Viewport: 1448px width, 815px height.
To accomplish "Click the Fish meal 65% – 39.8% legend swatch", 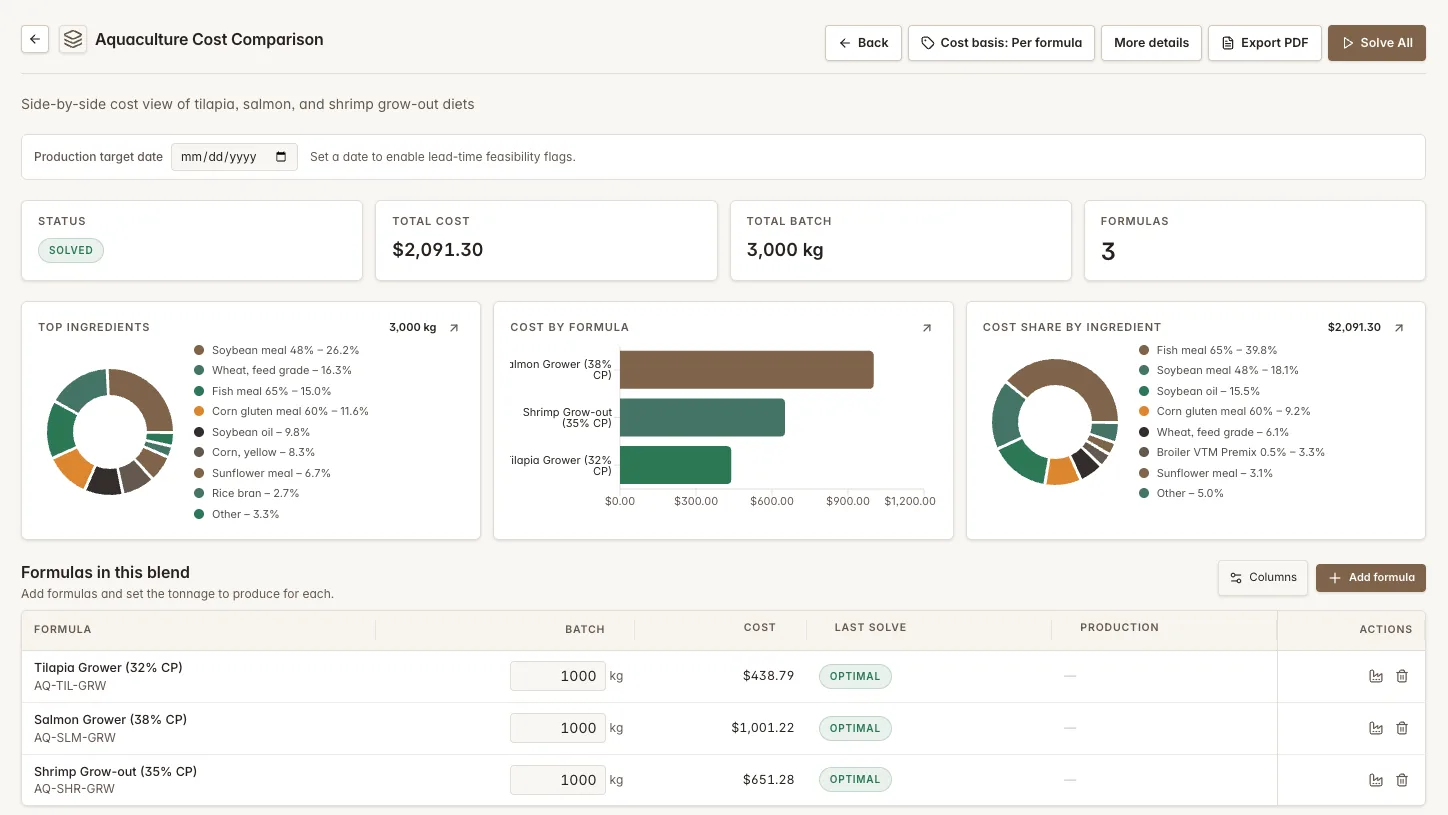I will click(x=1144, y=350).
